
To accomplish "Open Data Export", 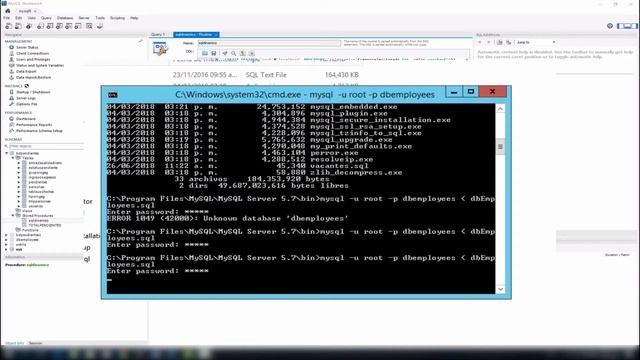I will pos(26,71).
